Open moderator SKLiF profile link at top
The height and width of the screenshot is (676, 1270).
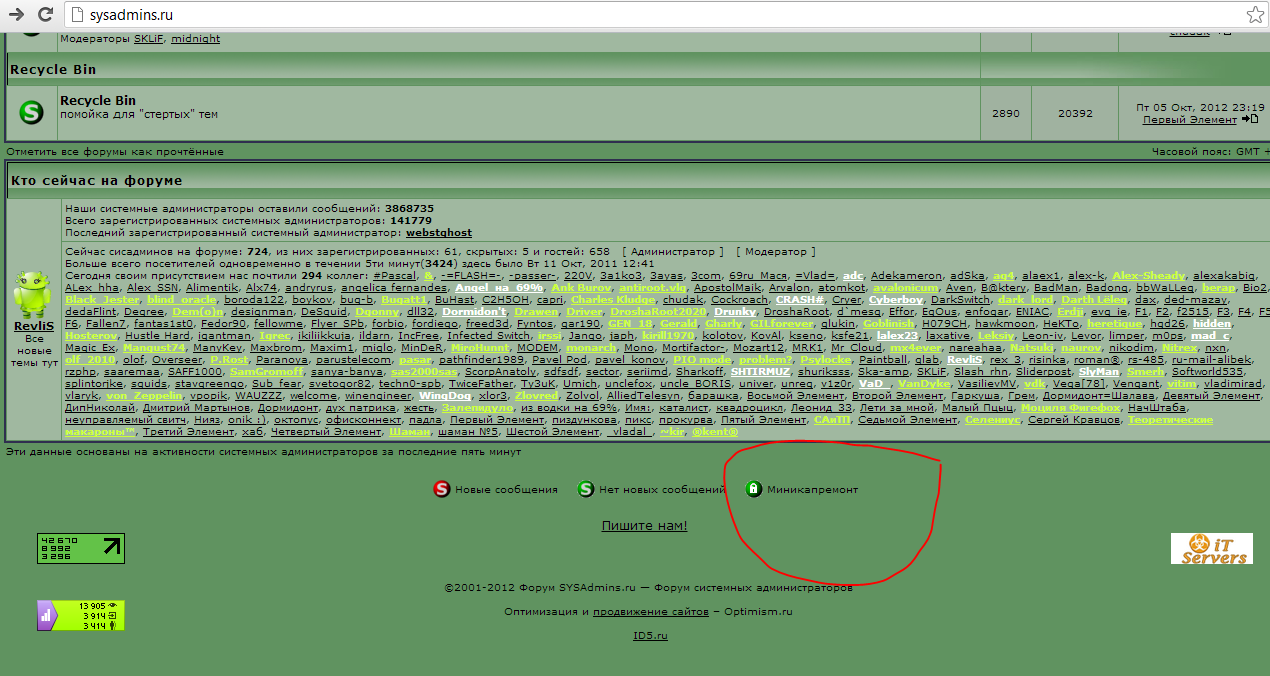pyautogui.click(x=149, y=39)
